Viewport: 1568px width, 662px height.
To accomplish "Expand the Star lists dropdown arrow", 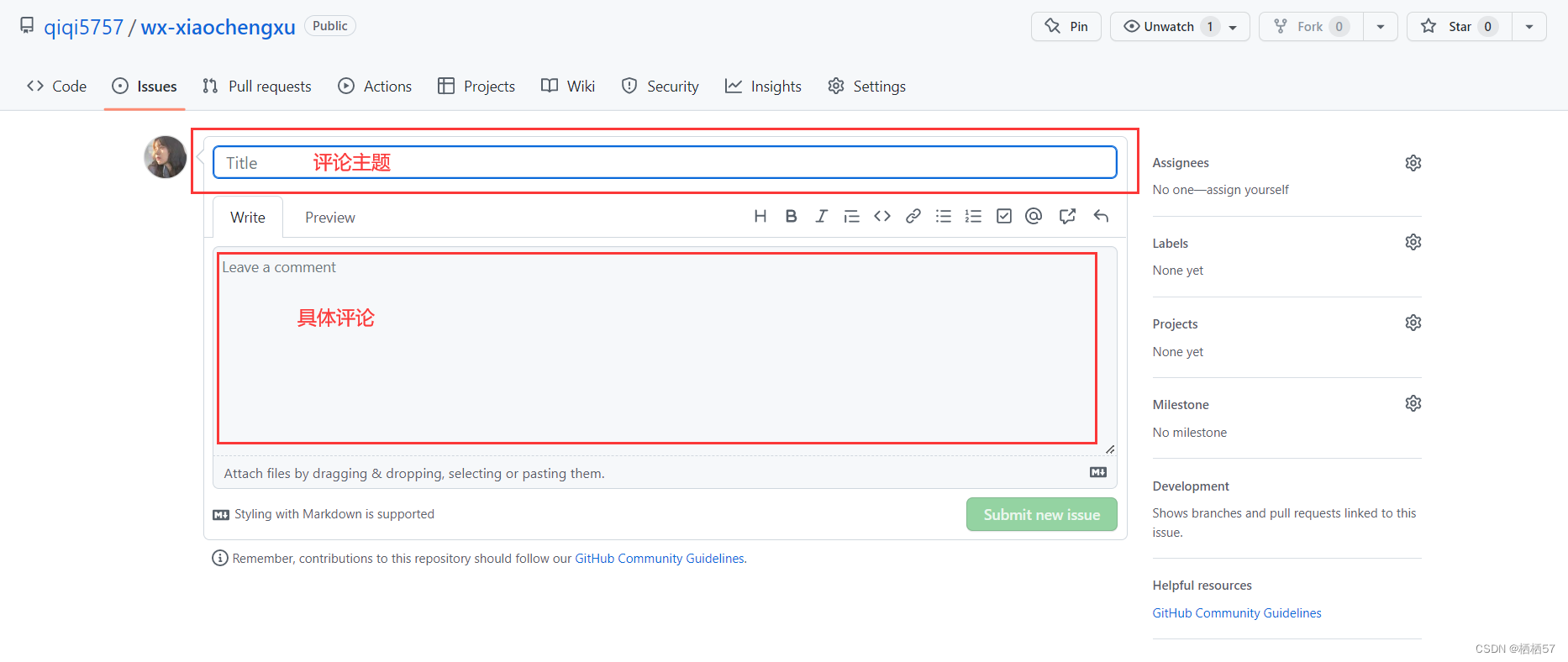I will 1529,27.
